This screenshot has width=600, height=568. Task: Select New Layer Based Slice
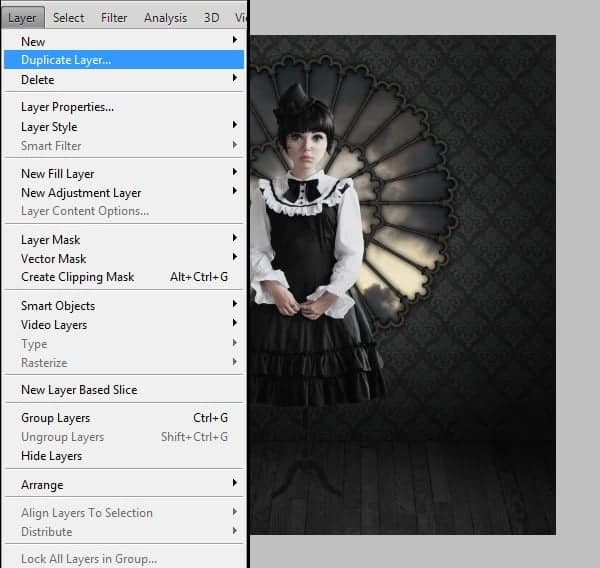(79, 390)
